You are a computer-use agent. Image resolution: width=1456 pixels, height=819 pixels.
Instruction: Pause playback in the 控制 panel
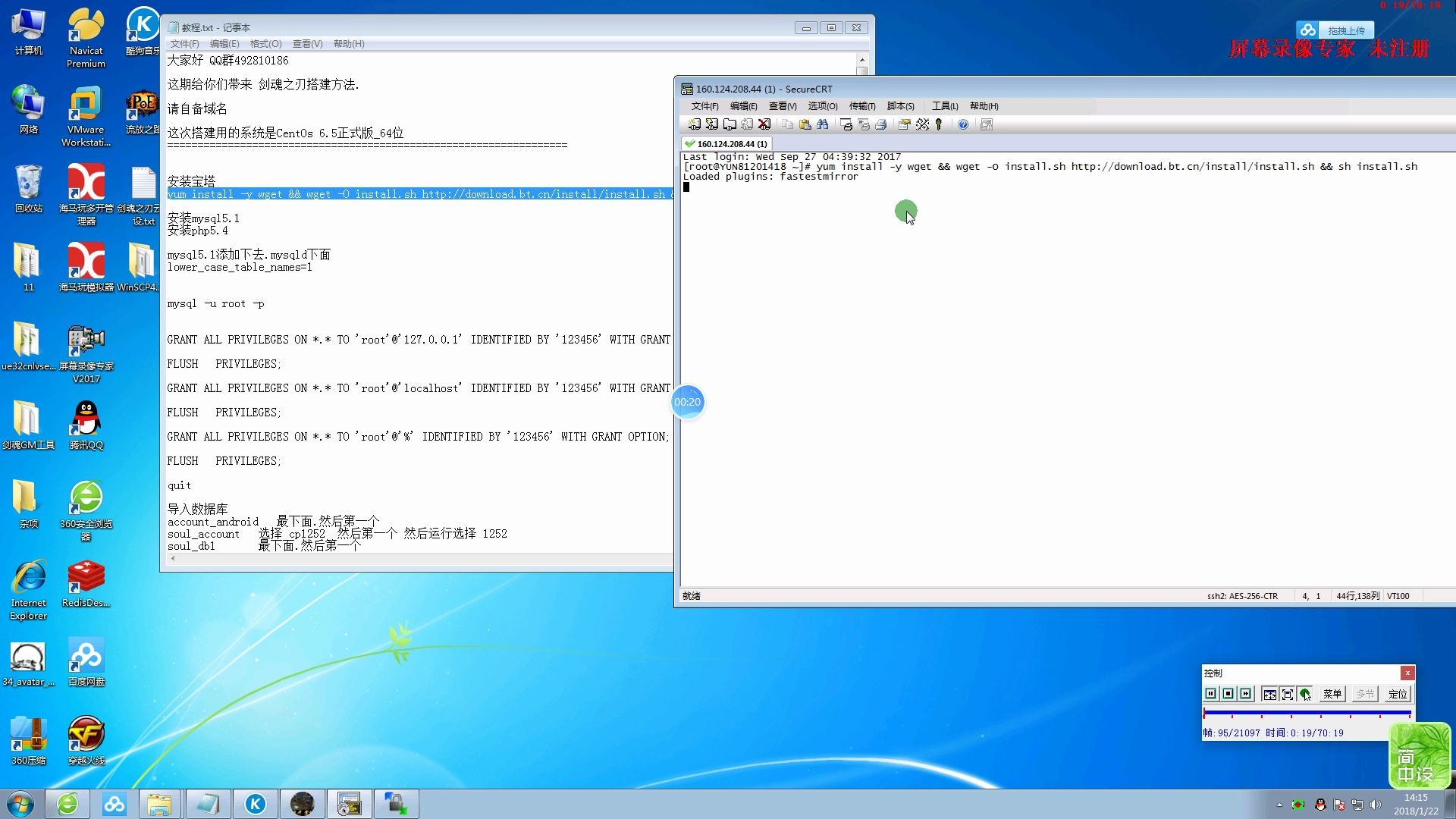point(1211,694)
